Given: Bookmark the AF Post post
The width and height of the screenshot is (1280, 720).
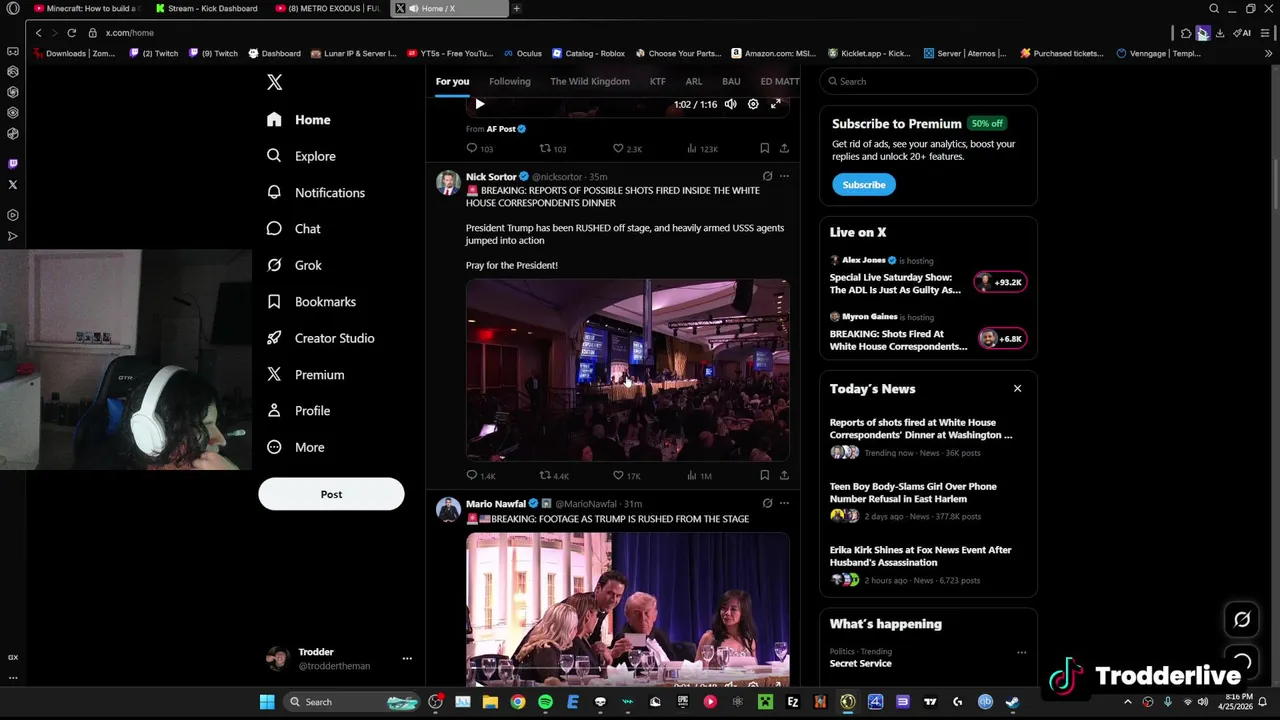Looking at the screenshot, I should [764, 148].
